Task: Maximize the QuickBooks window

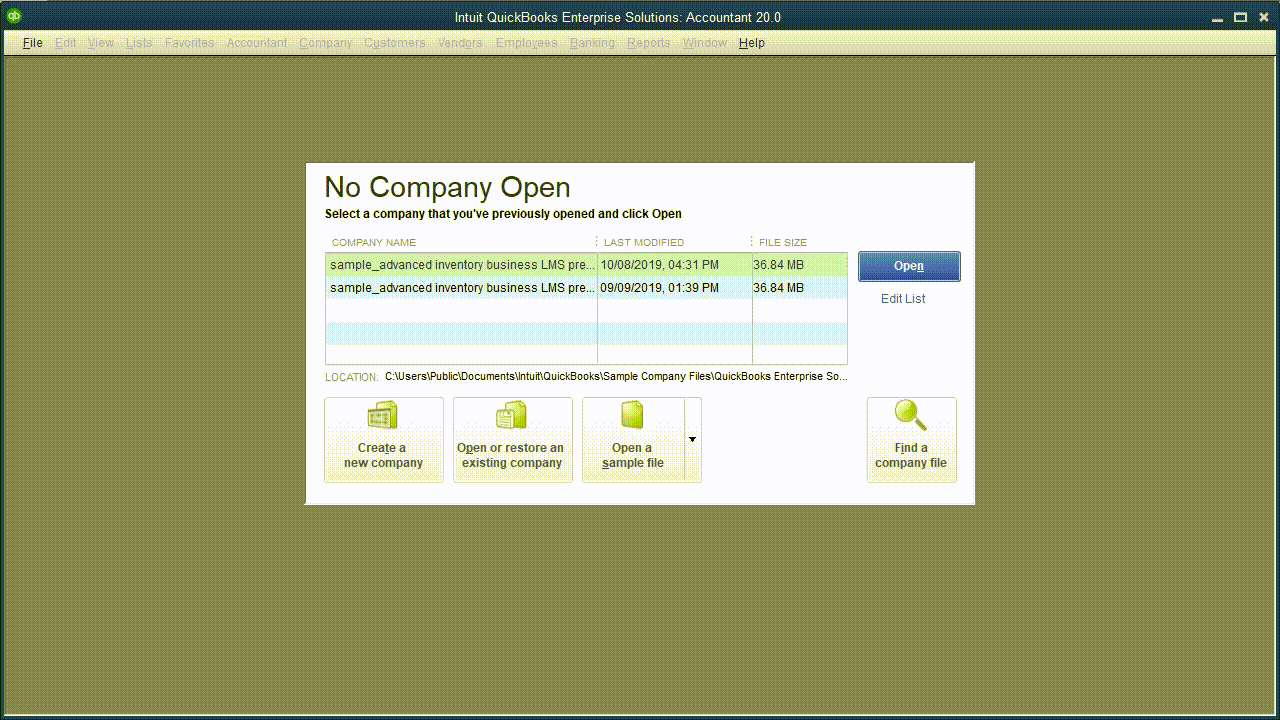Action: coord(1240,17)
